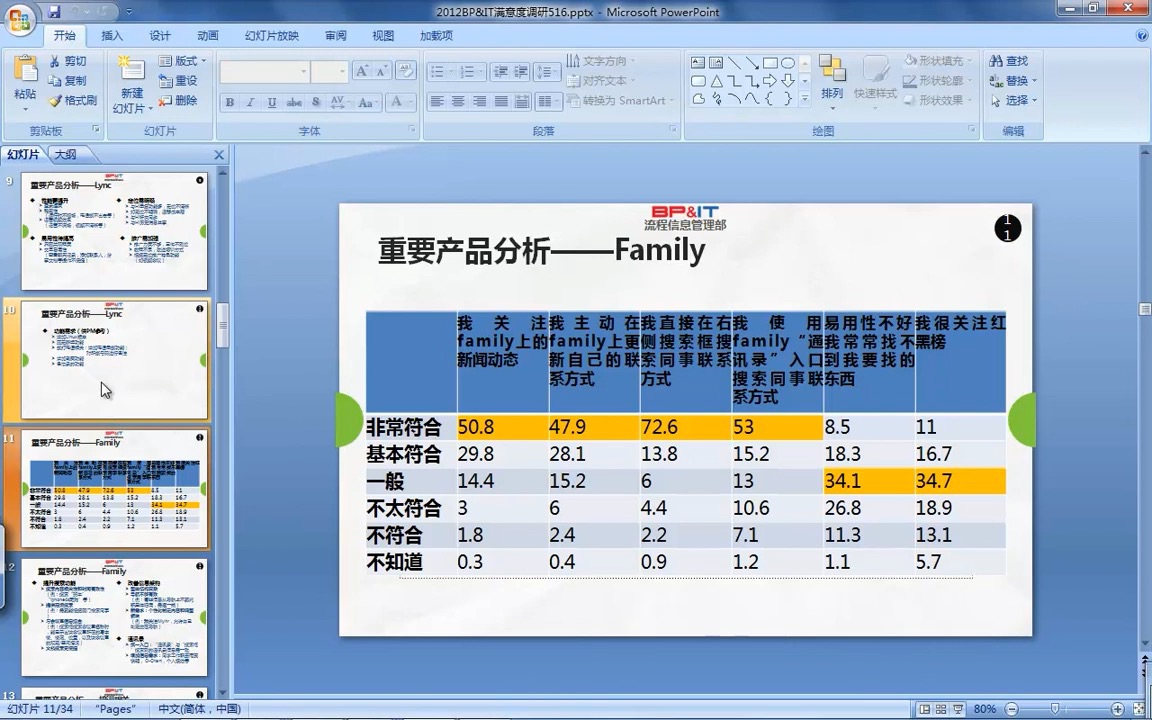Switch to the 插入 ribbon tab
This screenshot has height=720, width=1152.
click(111, 34)
